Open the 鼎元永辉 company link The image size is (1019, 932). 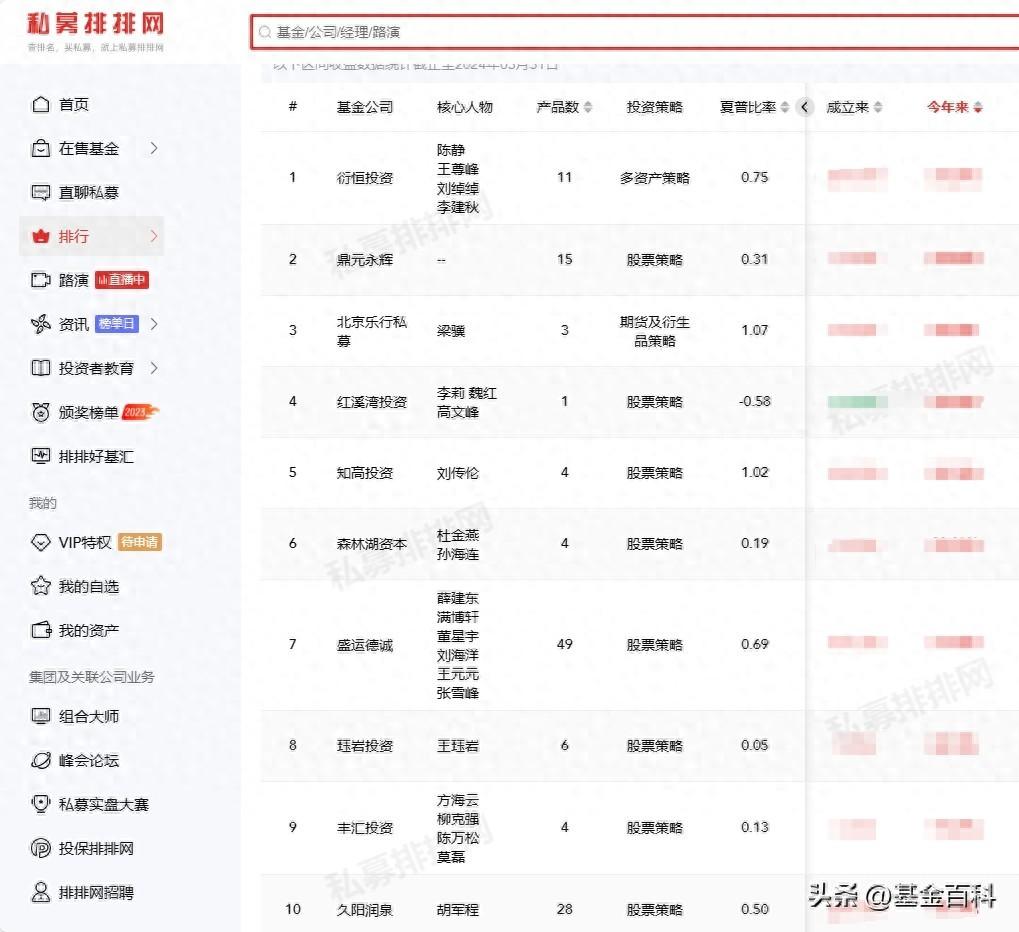coord(365,260)
